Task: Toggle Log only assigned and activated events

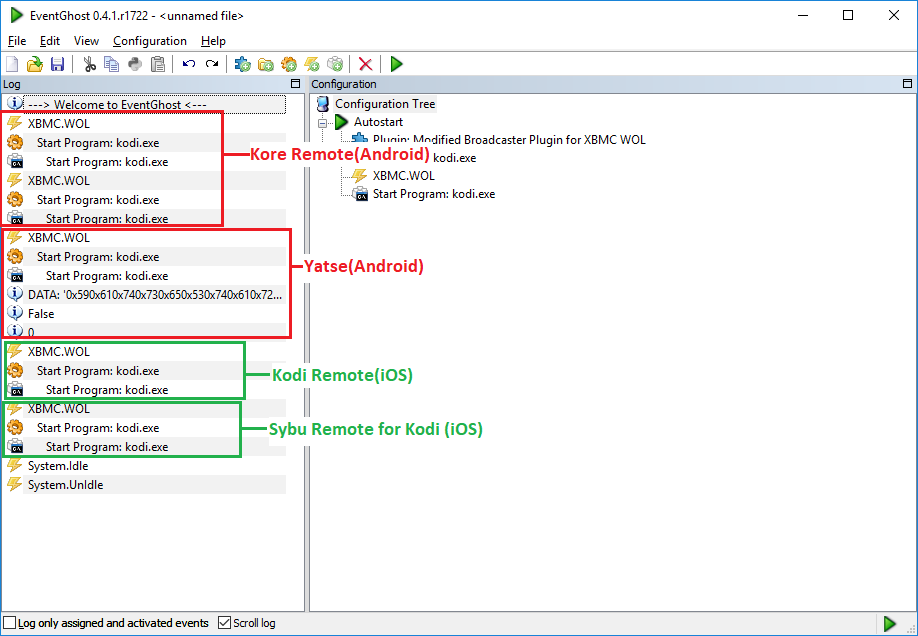Action: (x=10, y=623)
